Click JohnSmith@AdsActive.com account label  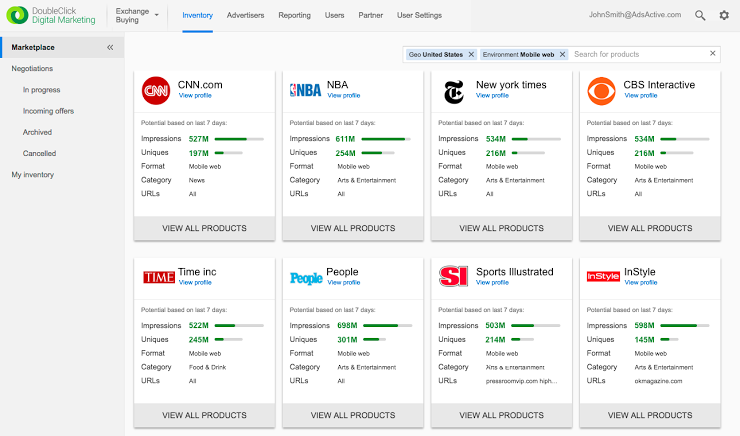[x=635, y=15]
